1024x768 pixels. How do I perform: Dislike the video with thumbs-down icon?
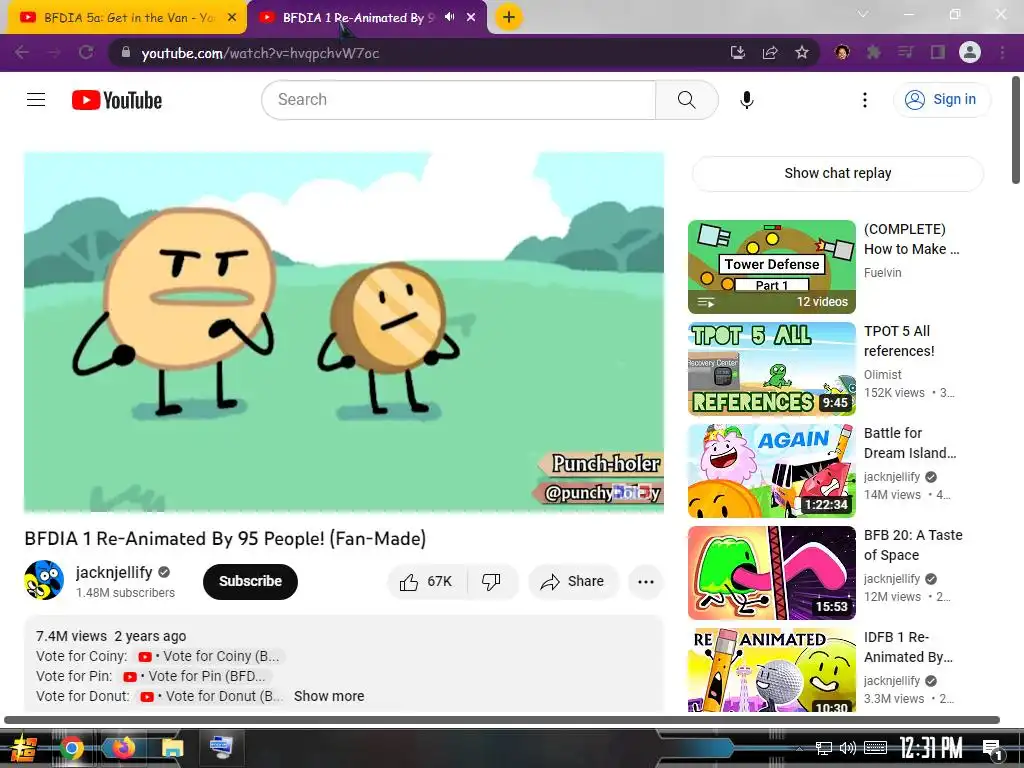point(491,581)
